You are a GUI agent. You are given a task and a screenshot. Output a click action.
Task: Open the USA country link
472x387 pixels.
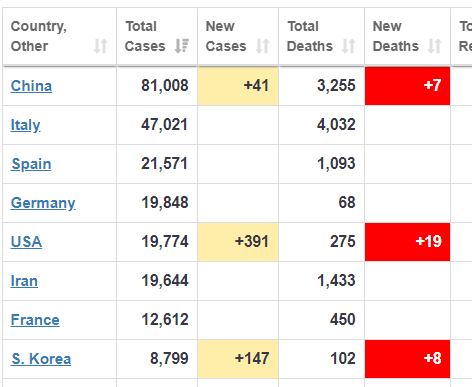click(26, 242)
